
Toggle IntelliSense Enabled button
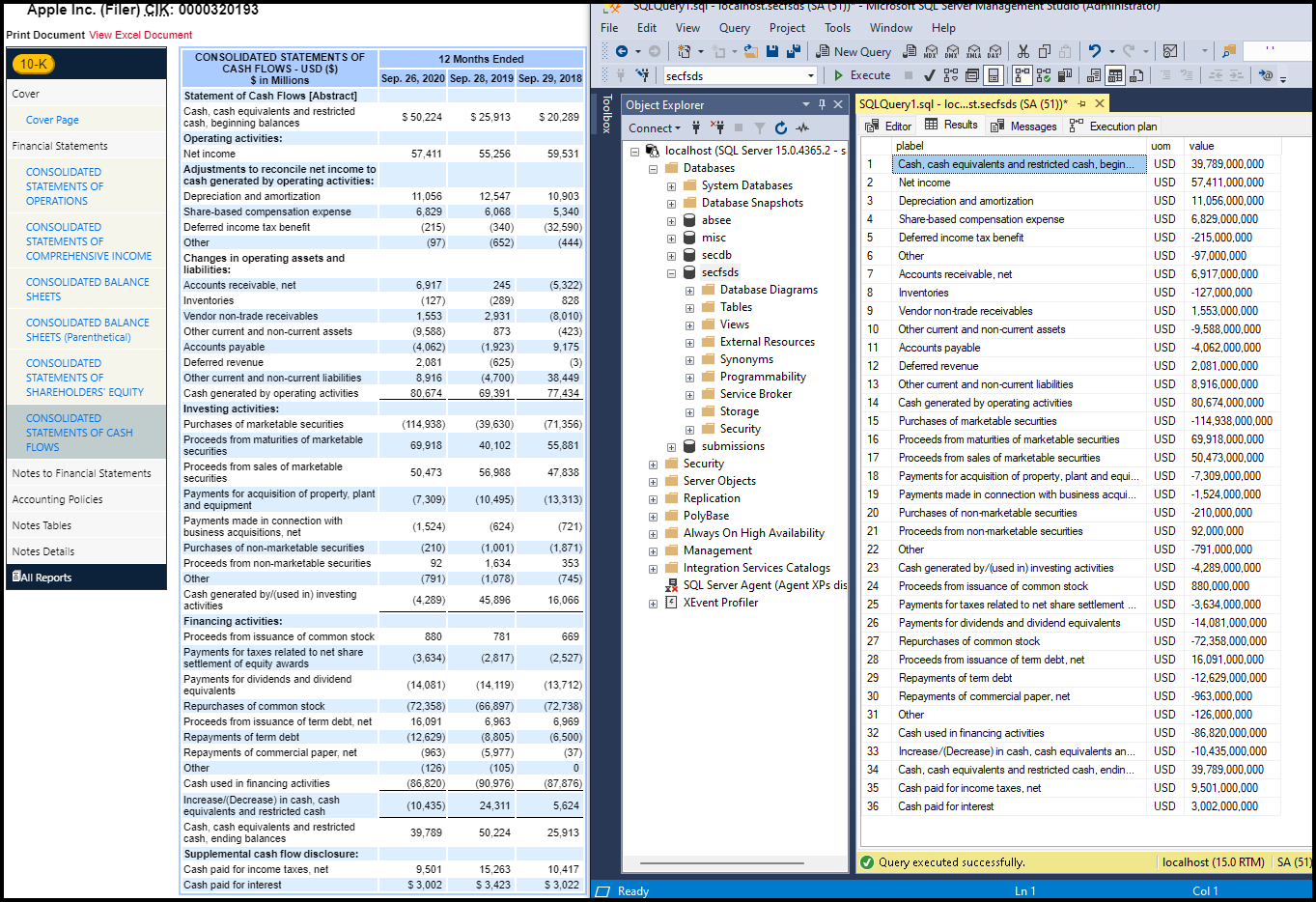pos(994,75)
